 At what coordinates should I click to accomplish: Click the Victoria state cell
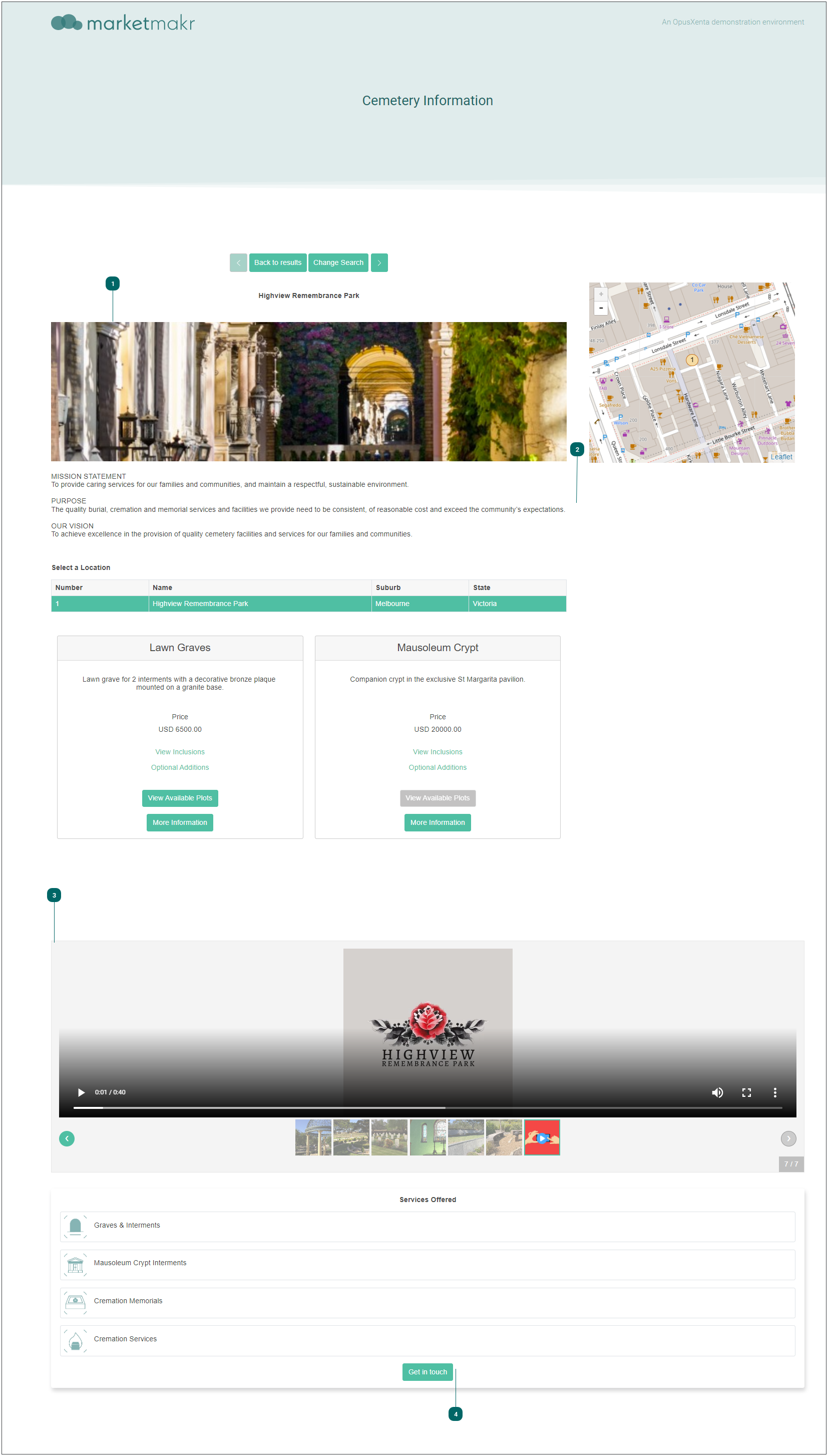(518, 604)
